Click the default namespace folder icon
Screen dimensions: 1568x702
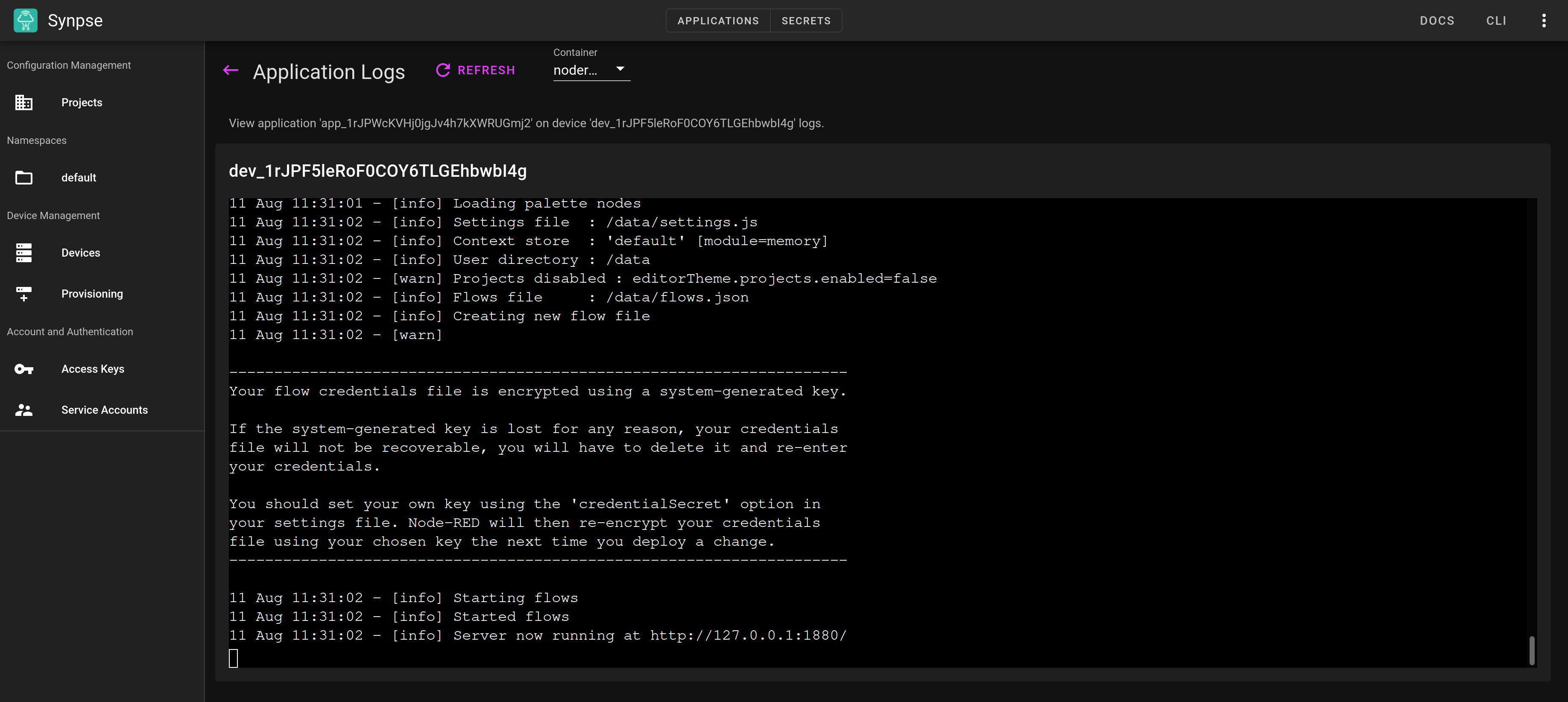(24, 178)
